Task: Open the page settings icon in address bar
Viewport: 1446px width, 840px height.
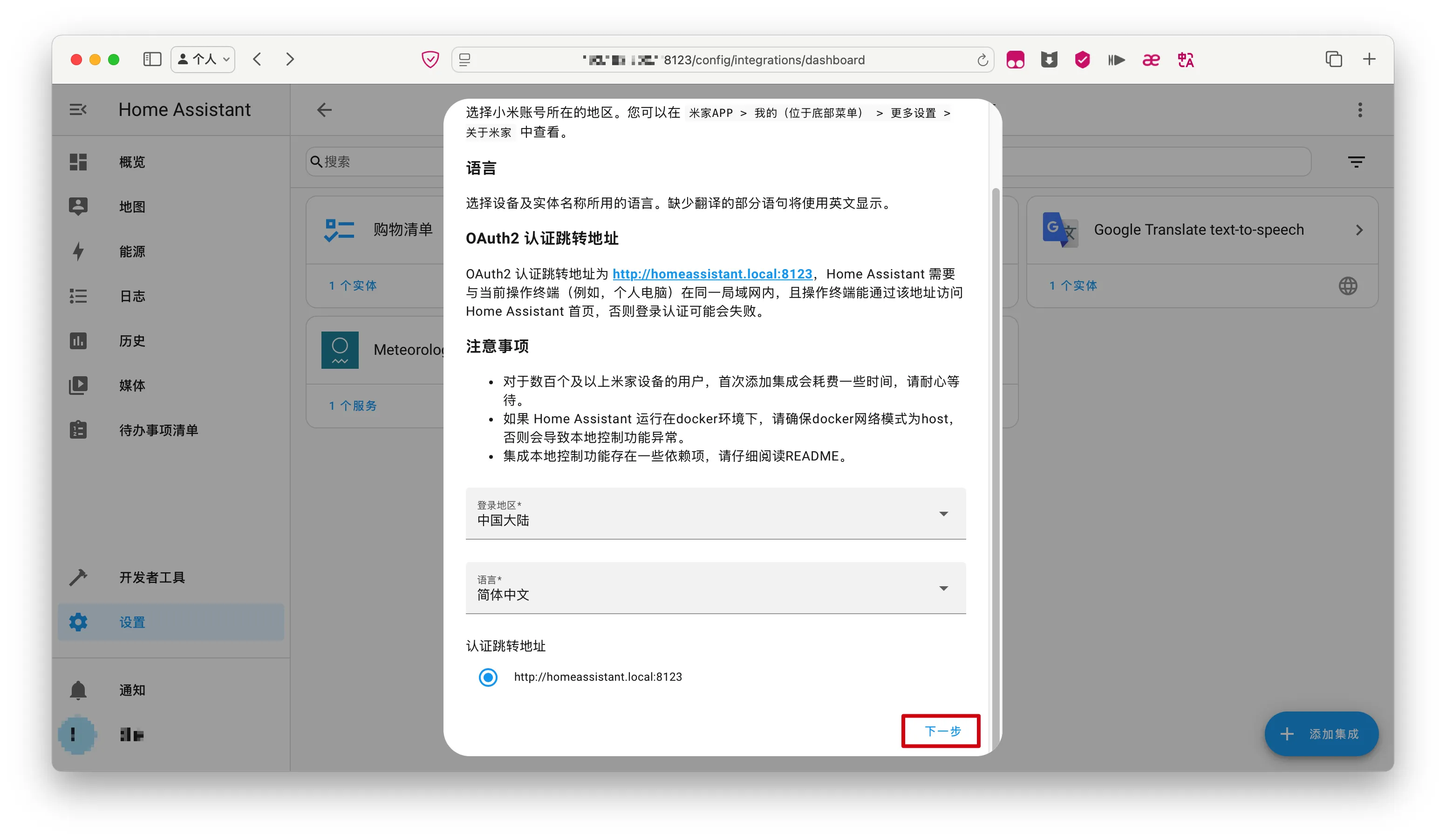Action: 465,60
